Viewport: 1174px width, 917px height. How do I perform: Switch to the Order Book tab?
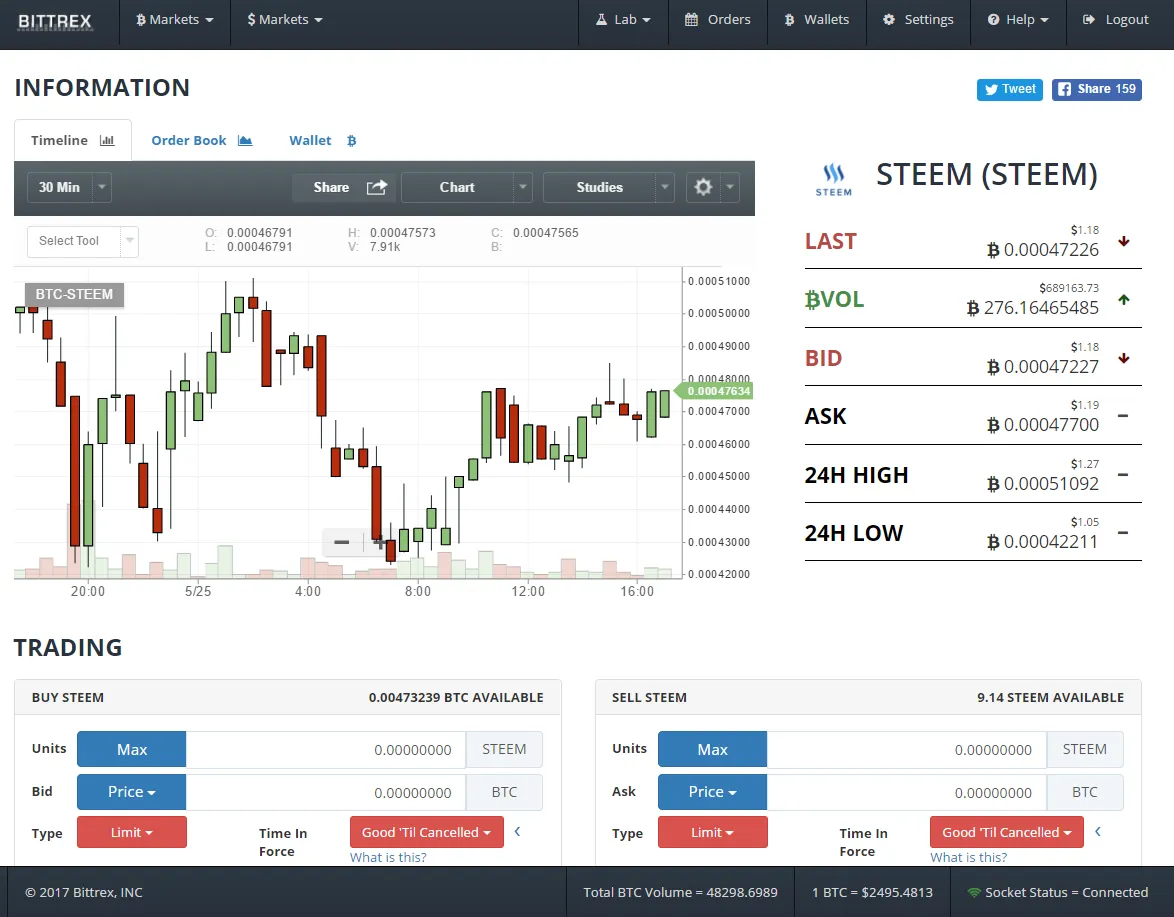(x=201, y=140)
